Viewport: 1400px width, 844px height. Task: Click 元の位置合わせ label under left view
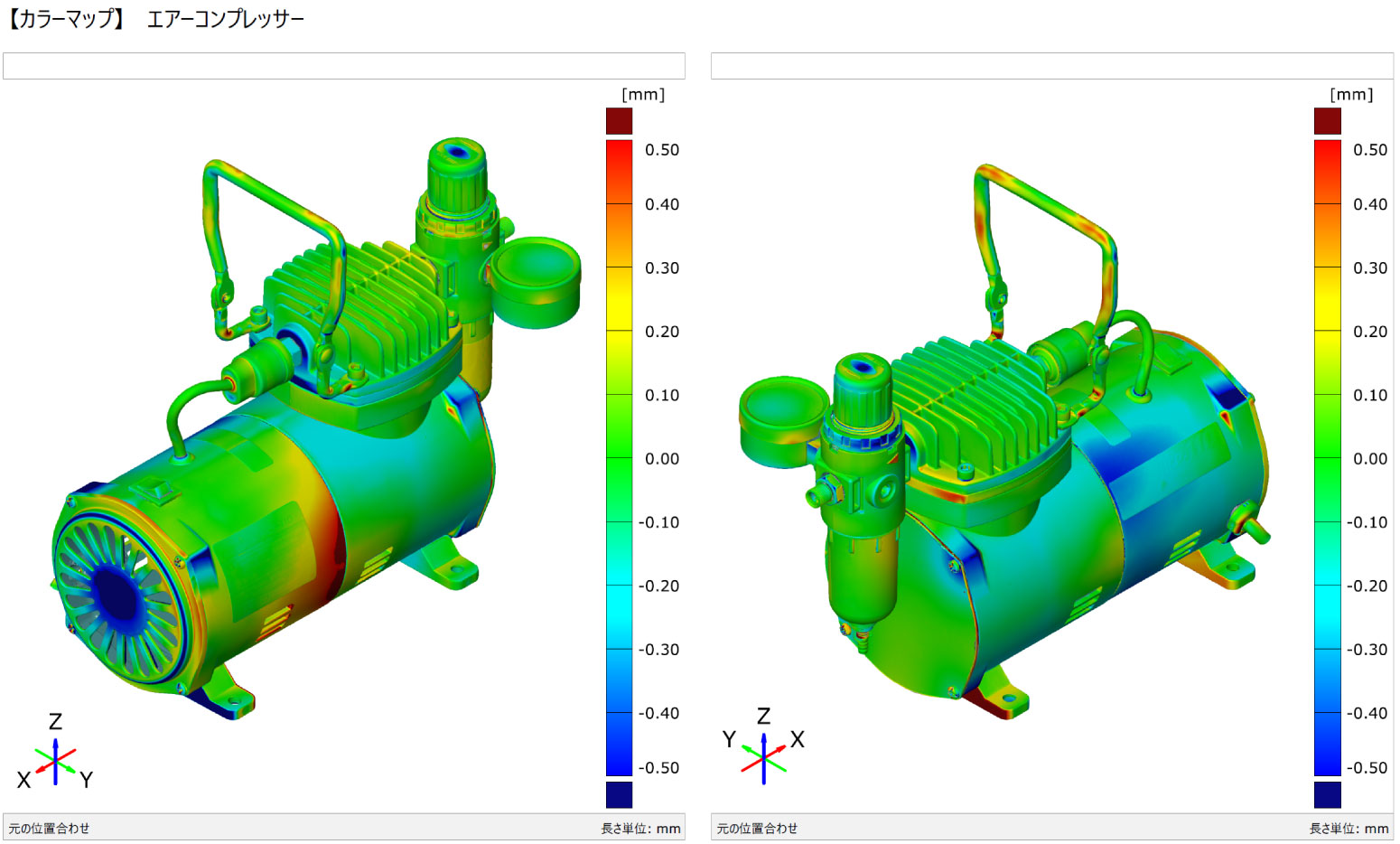point(50,829)
